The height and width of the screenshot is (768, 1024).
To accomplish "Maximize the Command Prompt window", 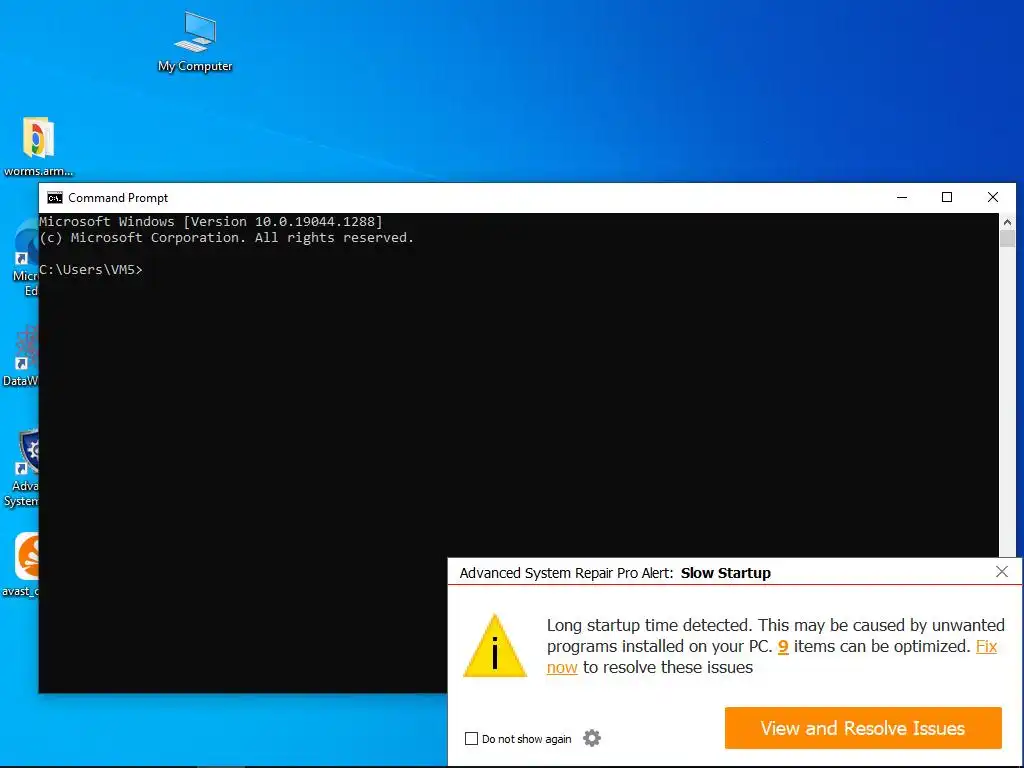I will coord(947,197).
